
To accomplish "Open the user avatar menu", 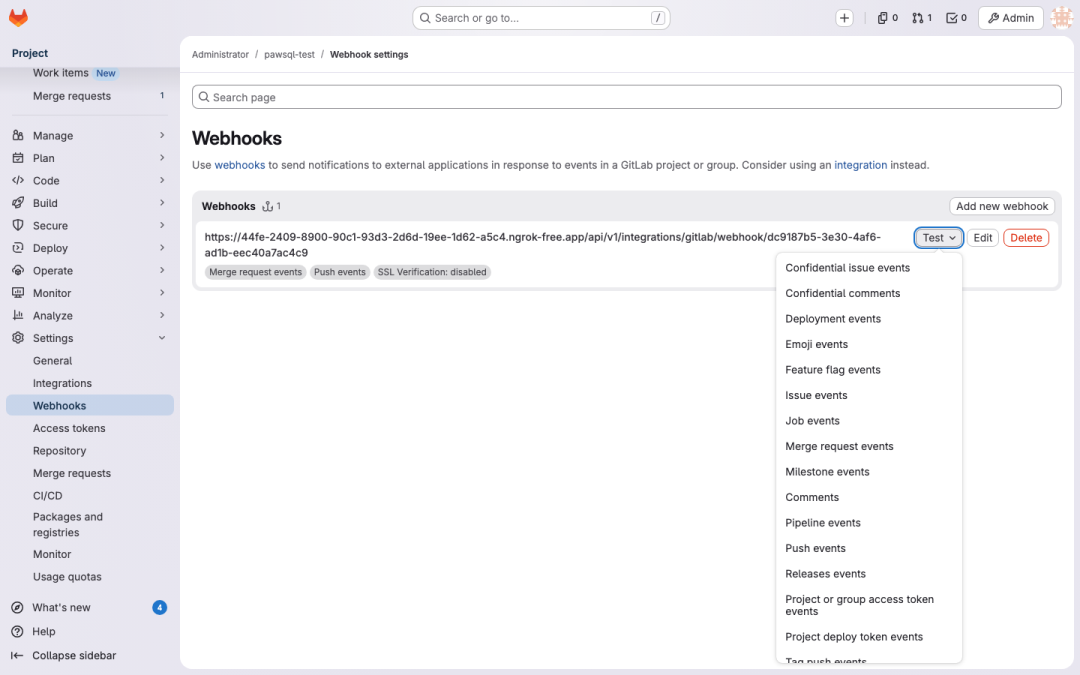I will tap(1061, 18).
